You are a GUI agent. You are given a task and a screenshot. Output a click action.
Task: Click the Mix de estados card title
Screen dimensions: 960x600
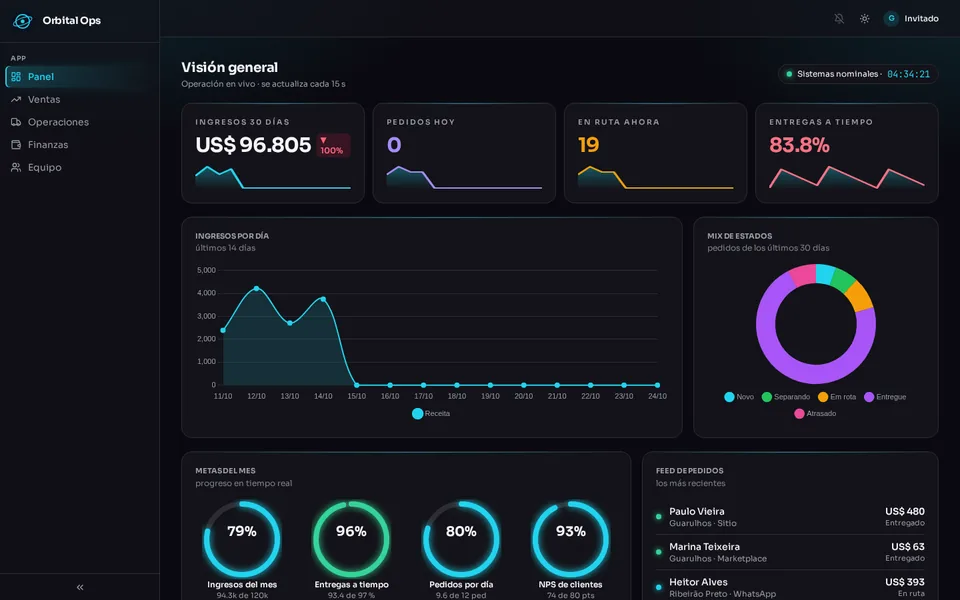pos(740,236)
